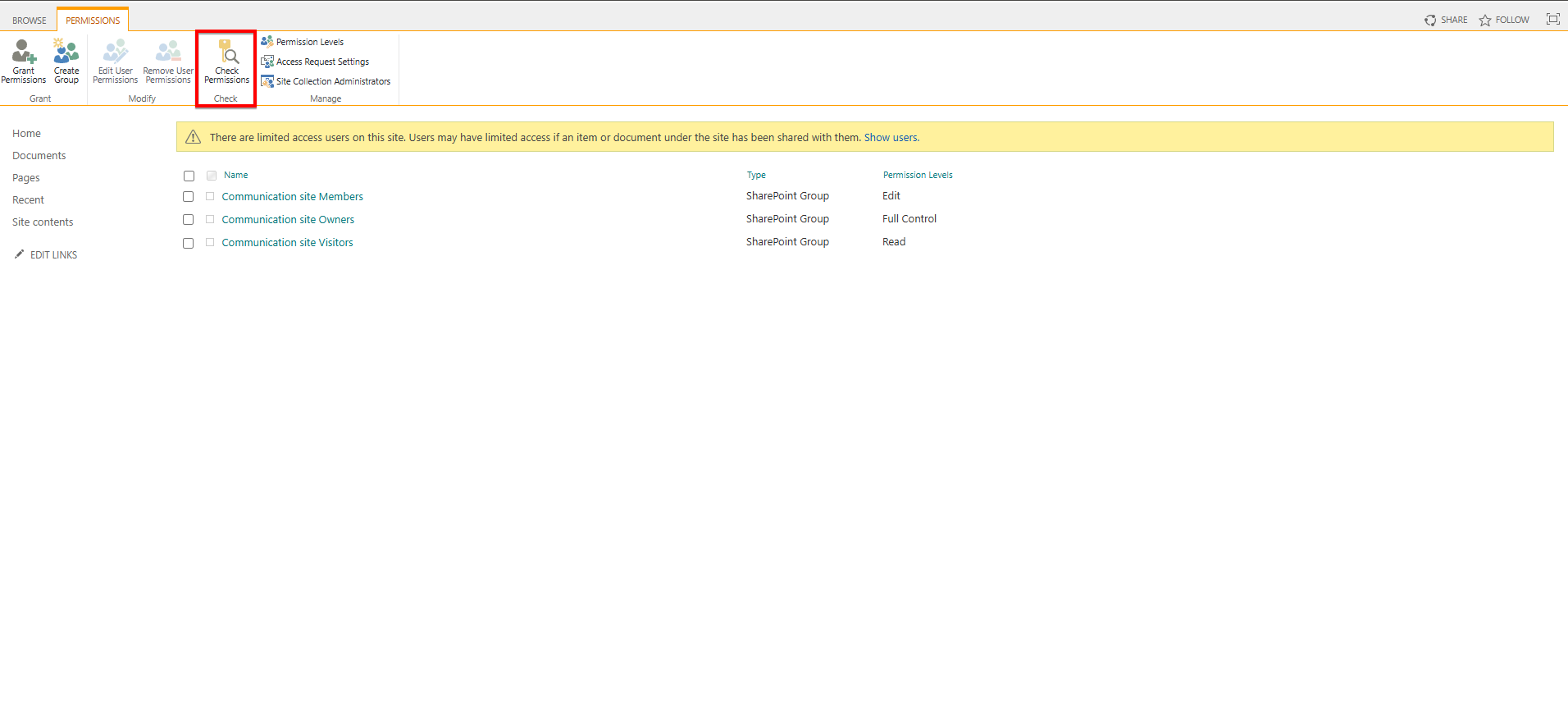Check the Communication site Visitors row checkbox
Image resolution: width=1568 pixels, height=709 pixels.
(188, 243)
